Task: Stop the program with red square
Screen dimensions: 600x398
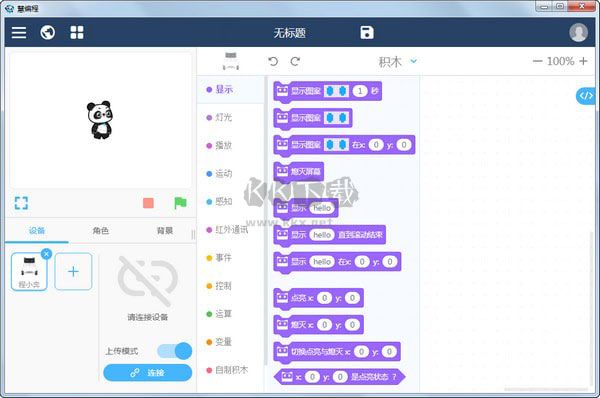Action: tap(148, 203)
